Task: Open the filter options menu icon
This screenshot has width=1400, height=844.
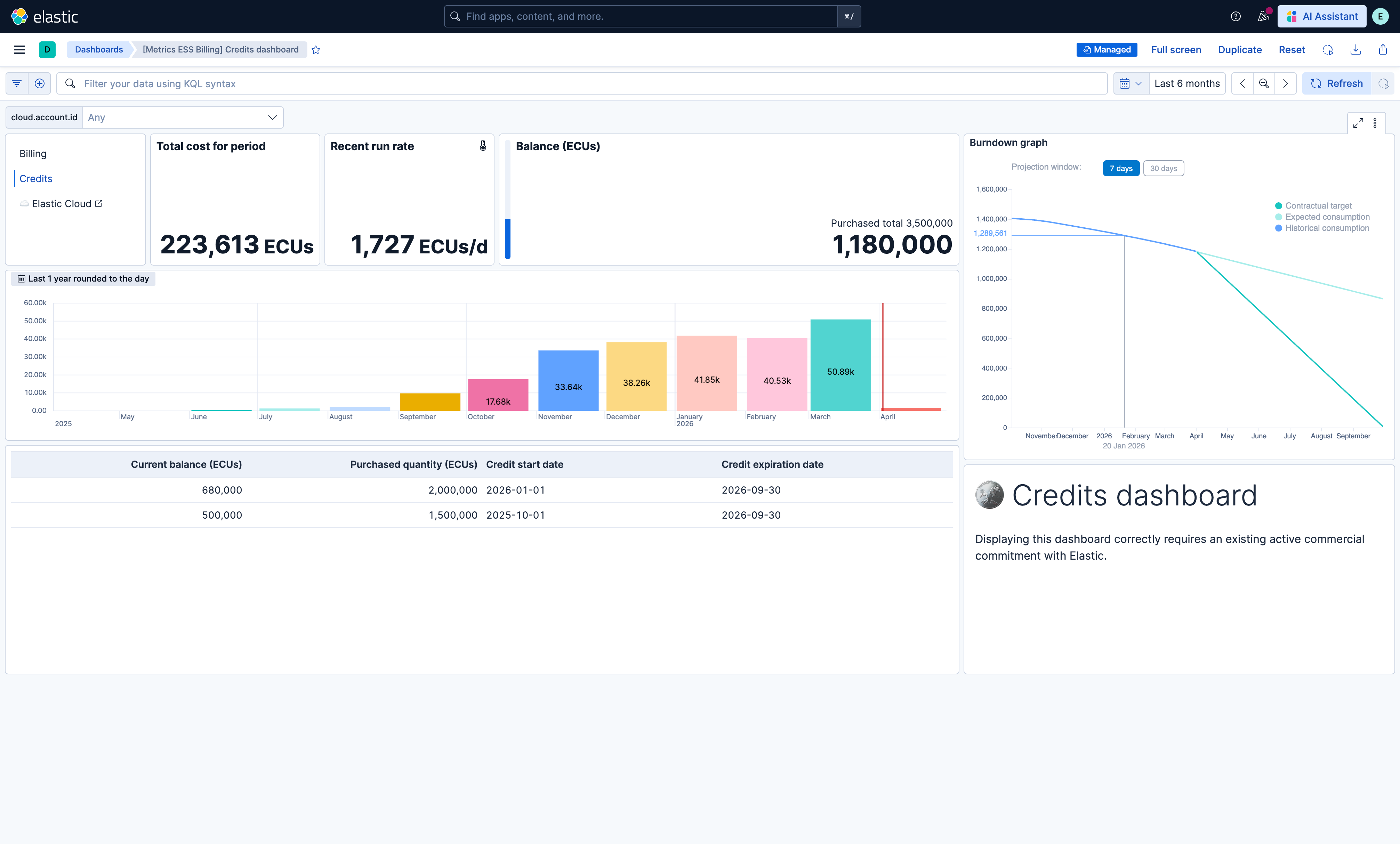Action: pyautogui.click(x=17, y=83)
